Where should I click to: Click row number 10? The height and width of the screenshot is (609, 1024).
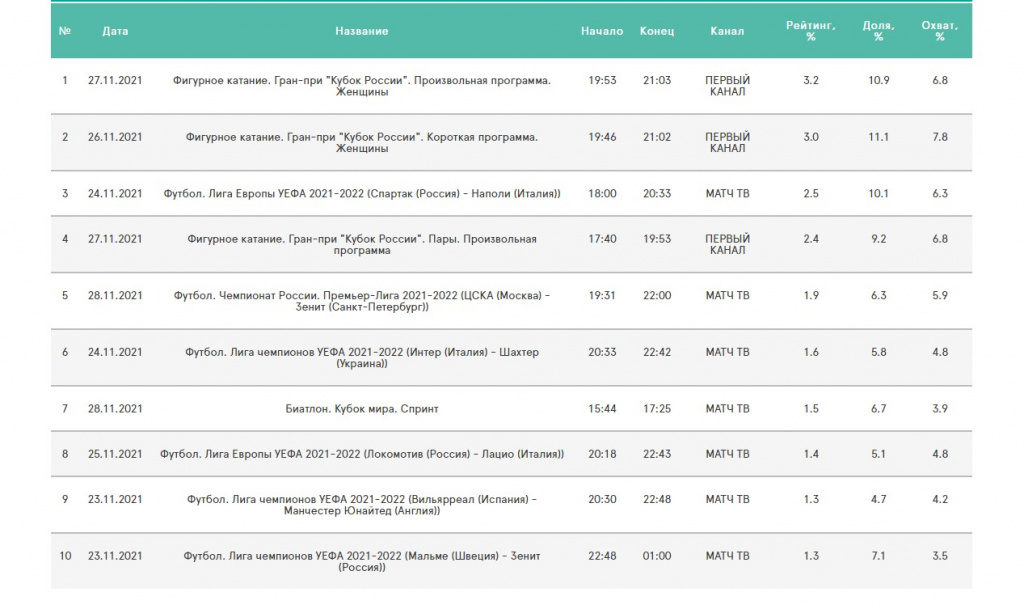click(65, 555)
